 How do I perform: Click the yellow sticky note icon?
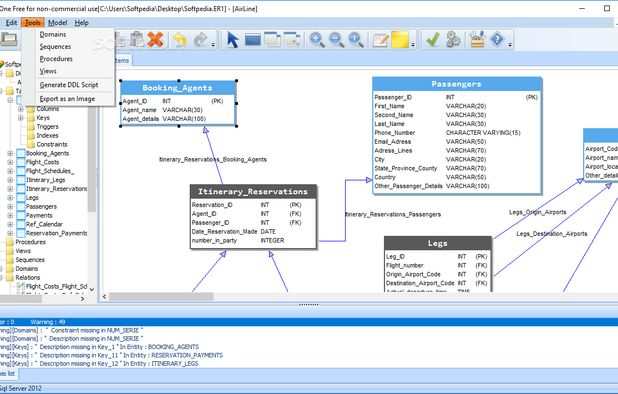400,40
